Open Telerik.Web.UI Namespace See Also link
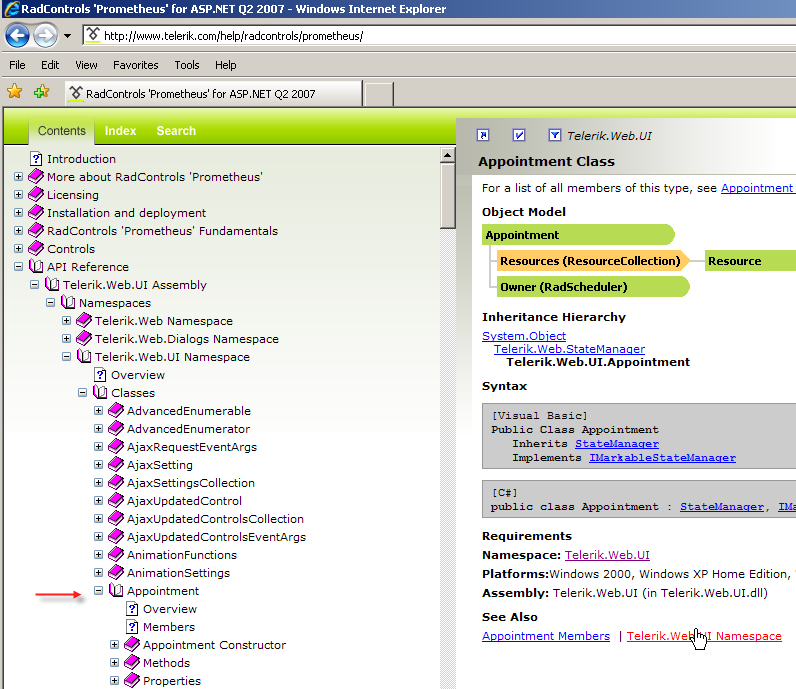 (704, 636)
